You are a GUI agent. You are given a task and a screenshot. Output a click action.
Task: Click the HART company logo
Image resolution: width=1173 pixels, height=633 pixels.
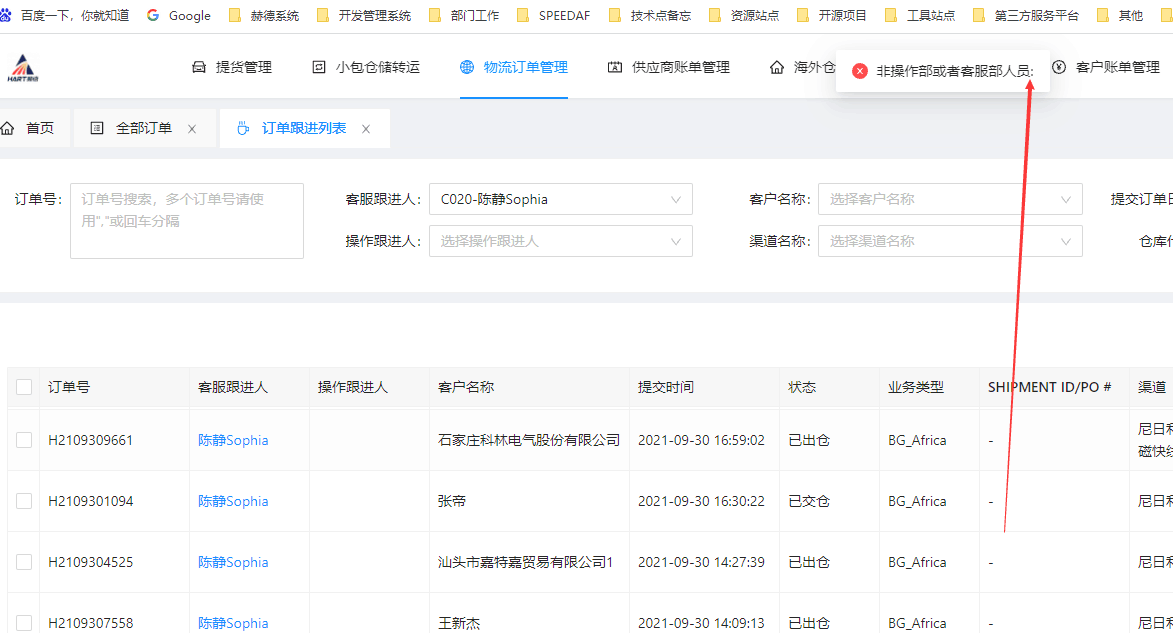pos(22,68)
